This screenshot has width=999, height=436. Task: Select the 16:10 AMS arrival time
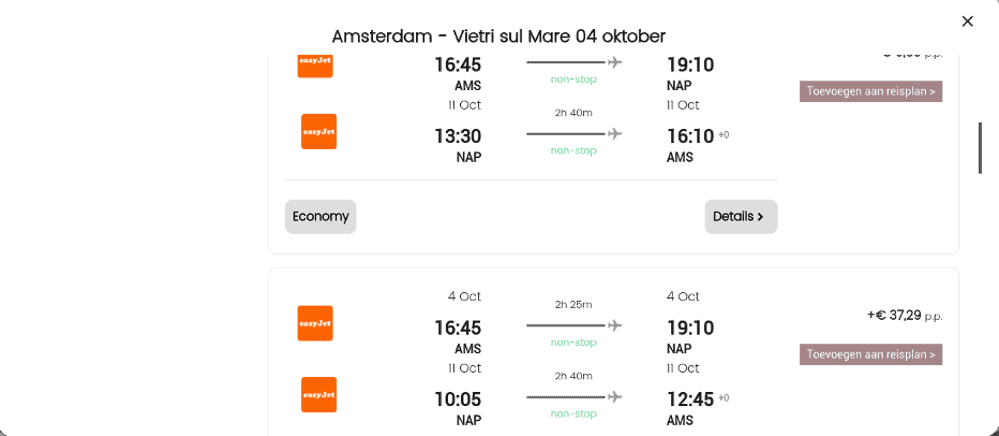coord(690,136)
